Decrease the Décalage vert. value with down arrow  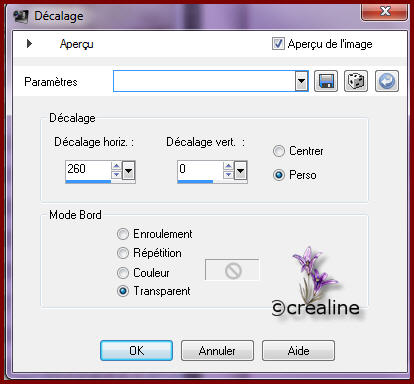tap(228, 175)
